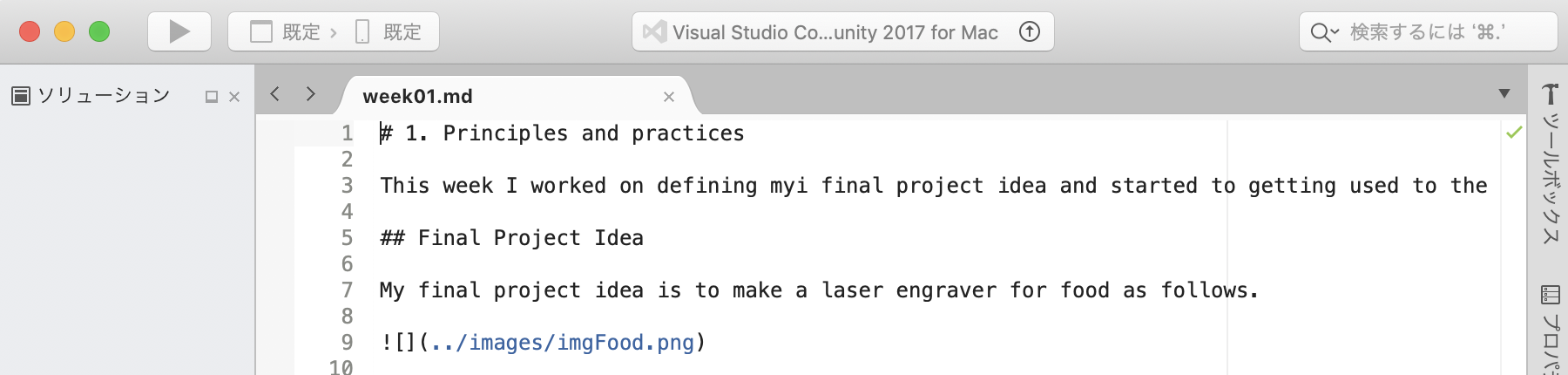Image resolution: width=1568 pixels, height=375 pixels.
Task: Select the week01.md tab
Action: coord(418,96)
